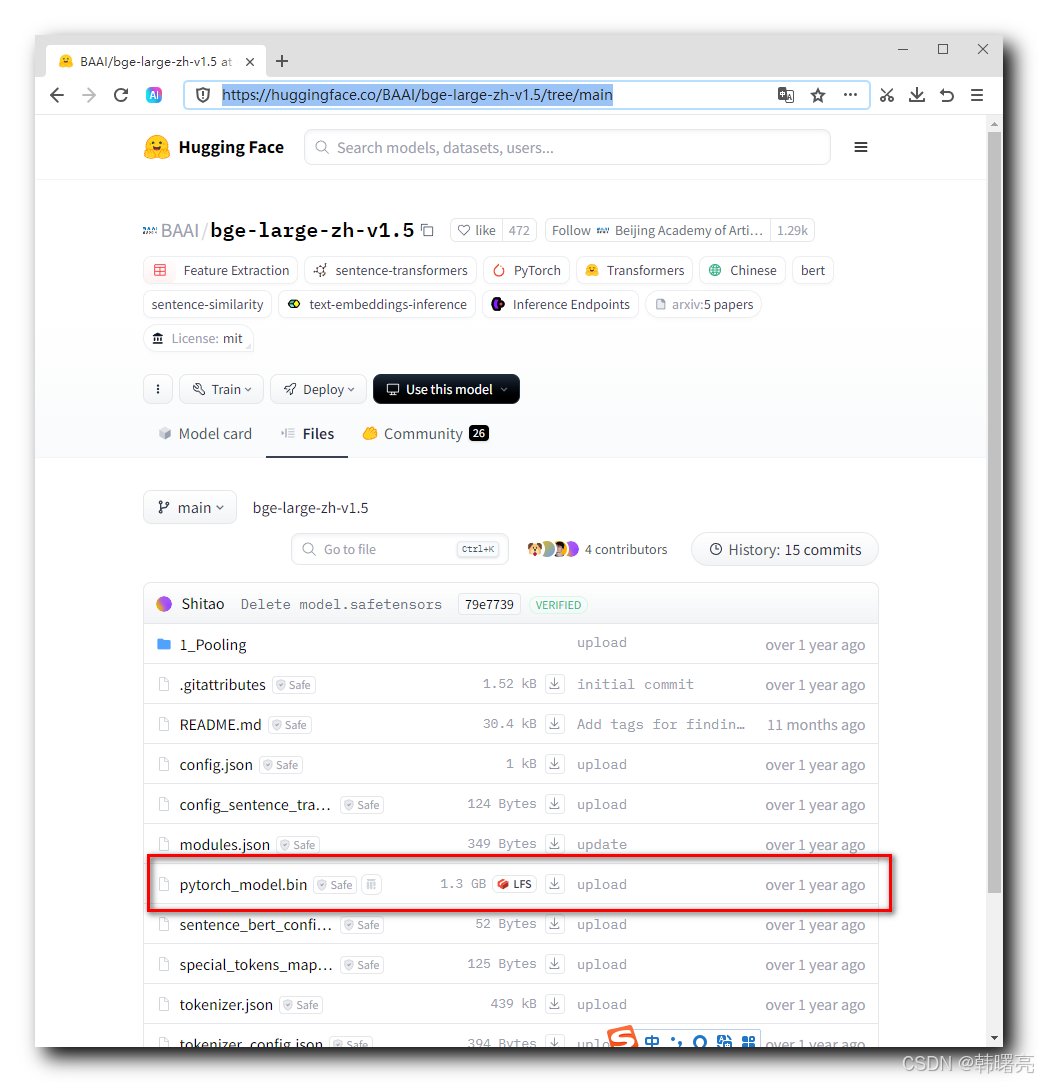Expand the Use this model dropdown
This screenshot has width=1038, height=1082.
[x=447, y=389]
